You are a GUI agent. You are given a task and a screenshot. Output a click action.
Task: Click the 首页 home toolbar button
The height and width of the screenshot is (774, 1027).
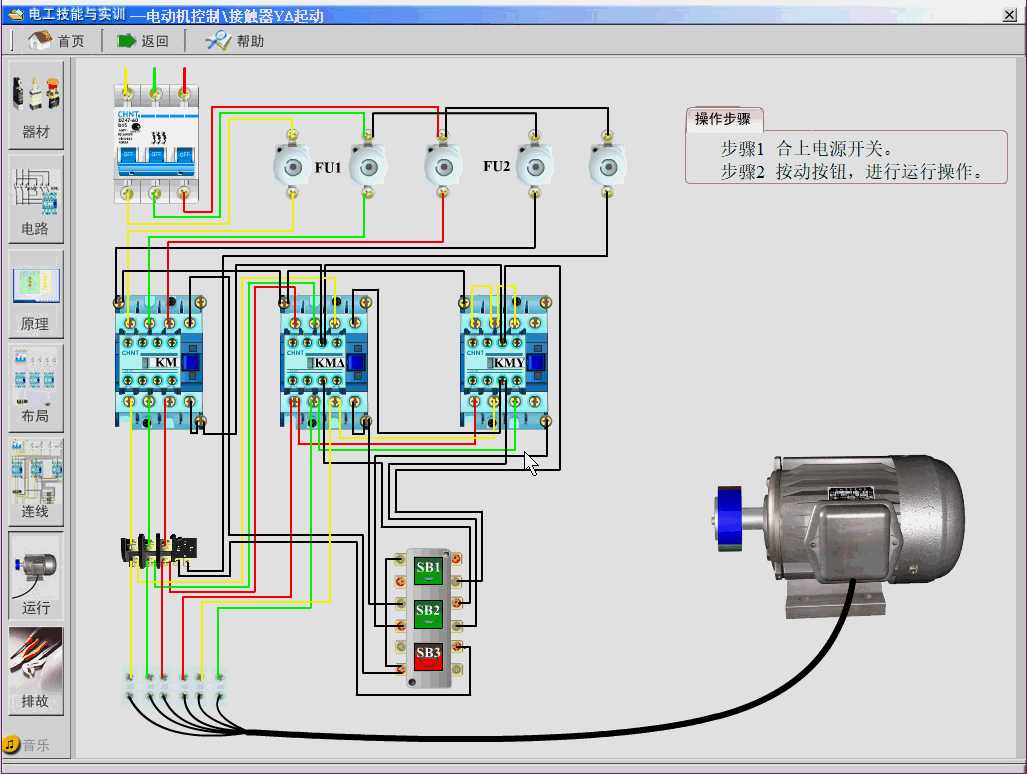[56, 41]
